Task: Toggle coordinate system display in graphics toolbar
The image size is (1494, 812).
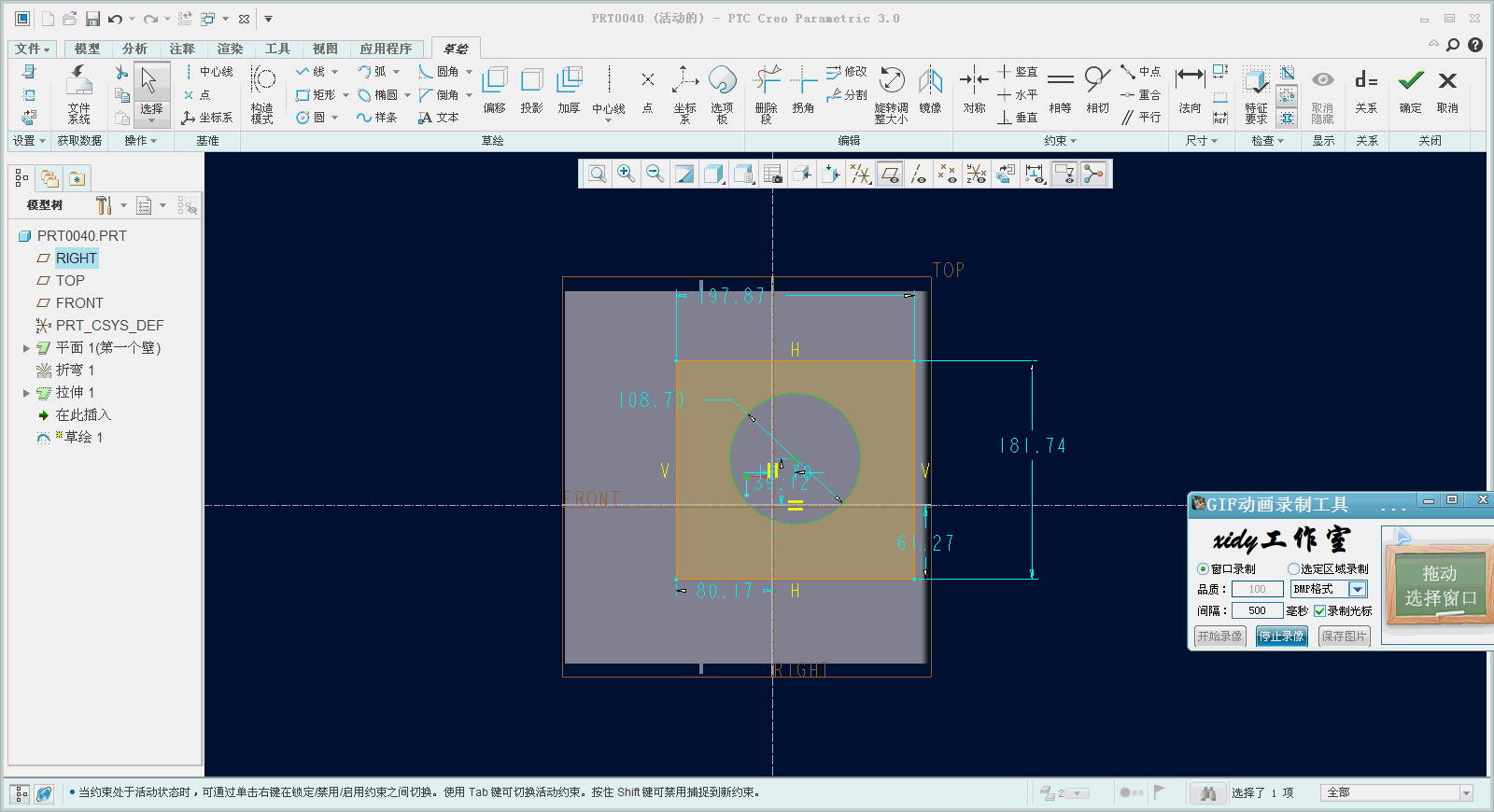Action: [x=977, y=174]
